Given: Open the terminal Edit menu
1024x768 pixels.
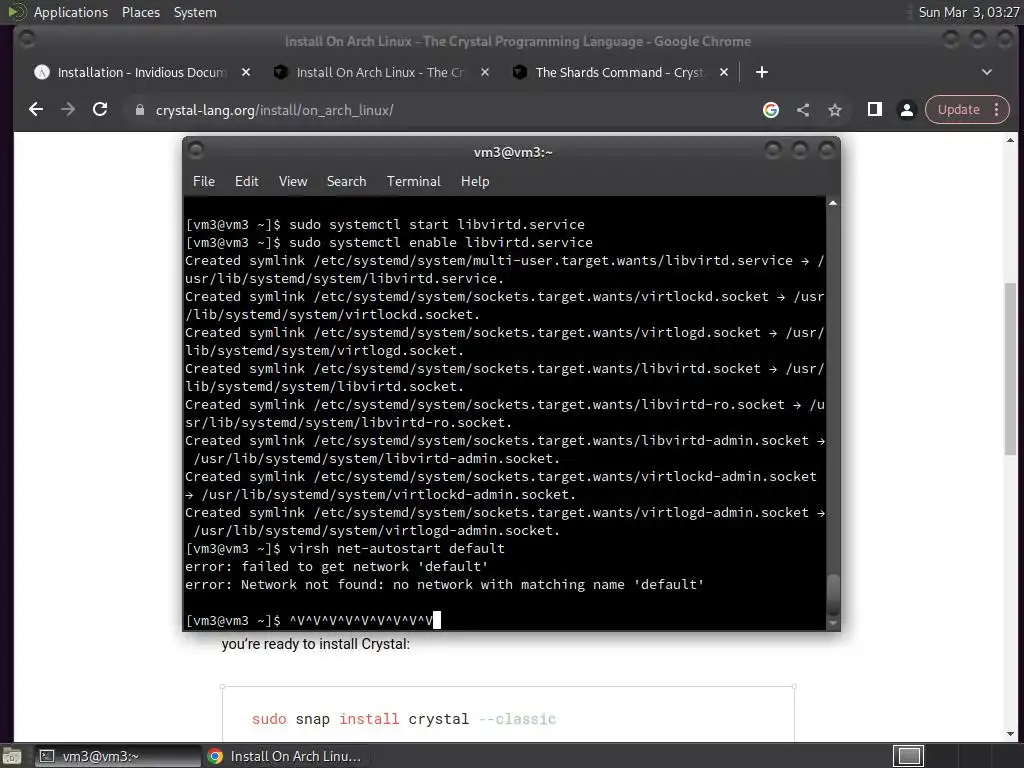Looking at the screenshot, I should tap(246, 182).
